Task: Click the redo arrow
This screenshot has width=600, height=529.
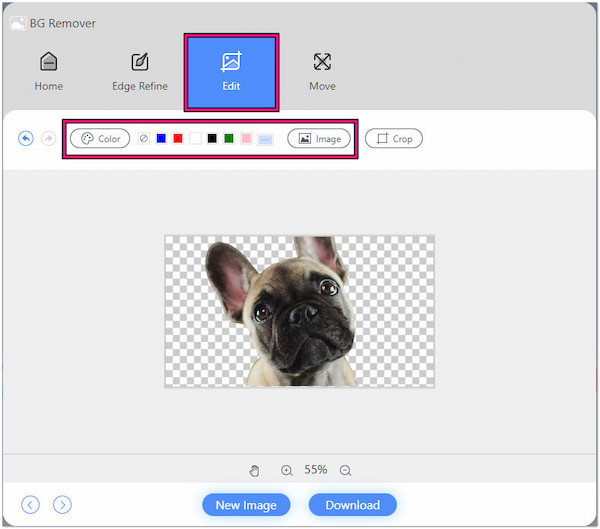Action: [48, 139]
